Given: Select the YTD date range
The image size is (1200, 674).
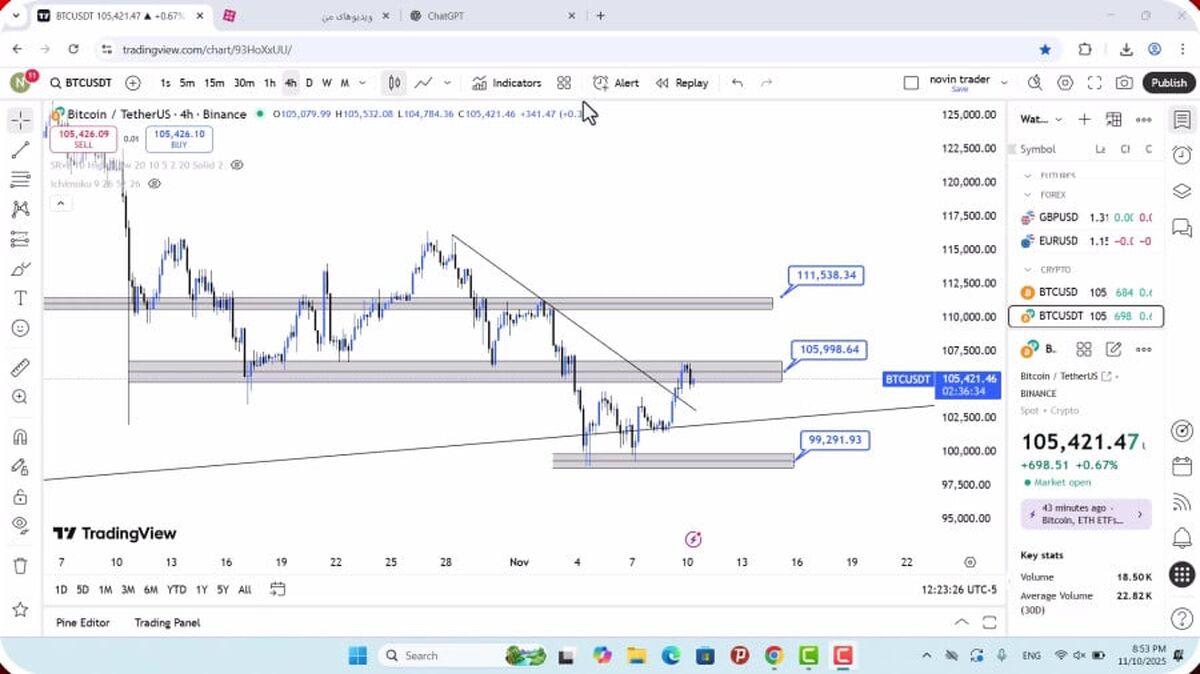Looking at the screenshot, I should coord(176,590).
